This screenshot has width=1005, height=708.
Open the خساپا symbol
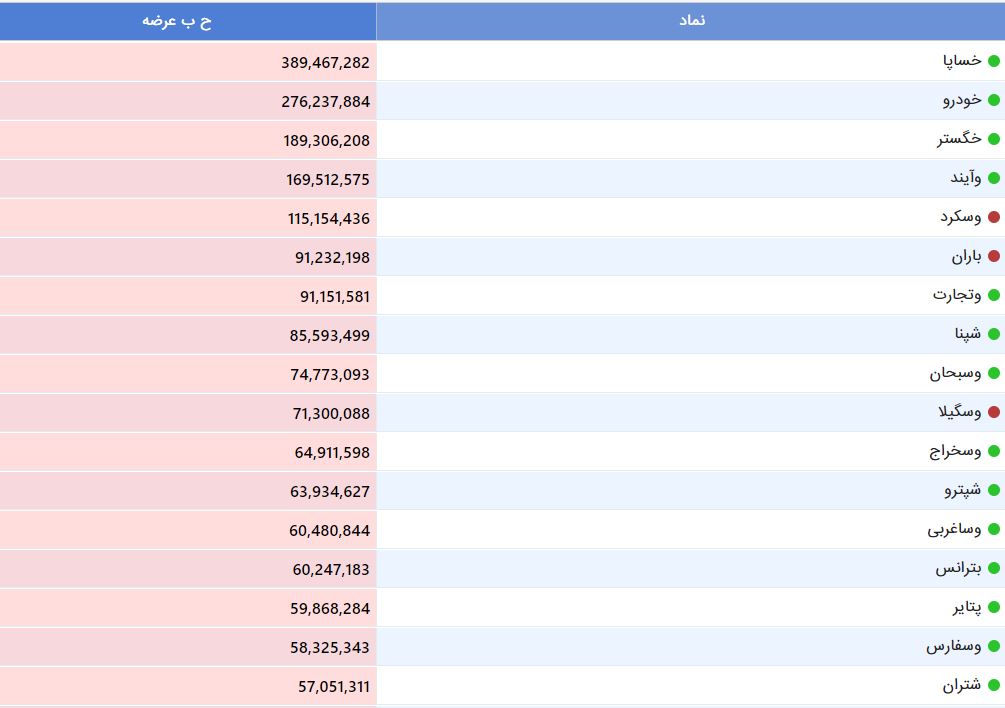coord(962,61)
